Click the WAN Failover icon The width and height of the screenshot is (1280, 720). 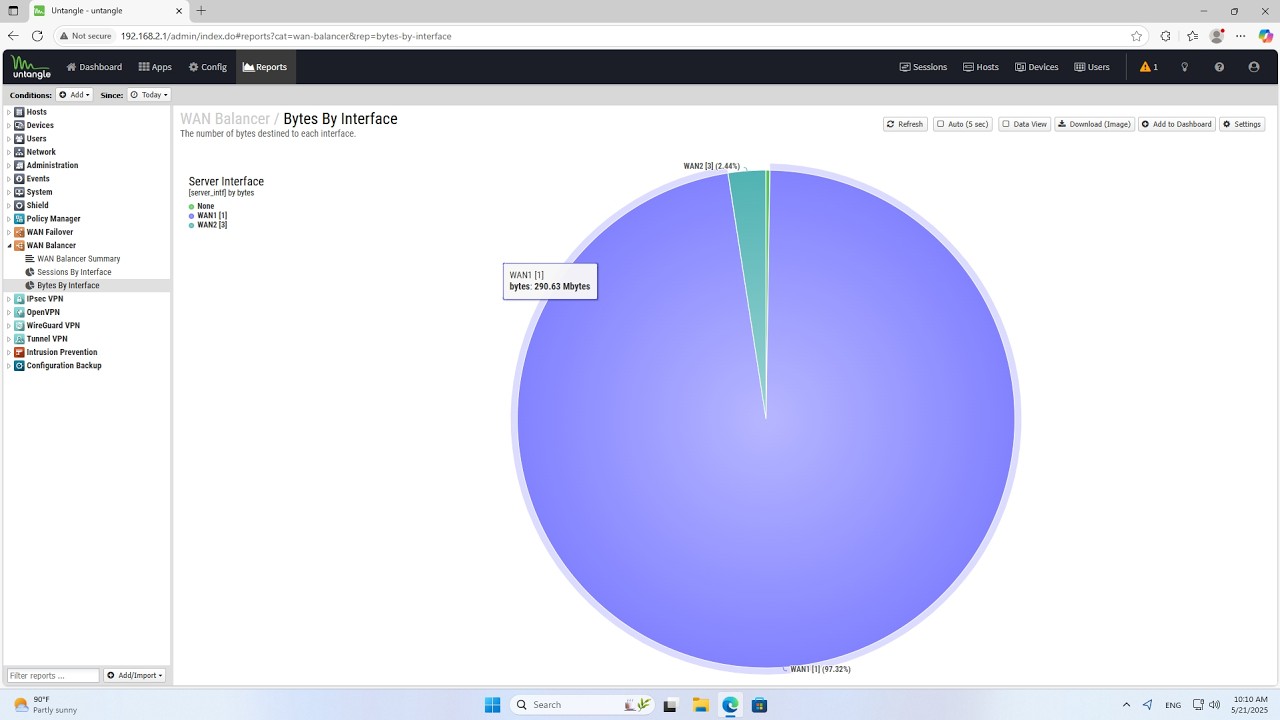coord(19,232)
